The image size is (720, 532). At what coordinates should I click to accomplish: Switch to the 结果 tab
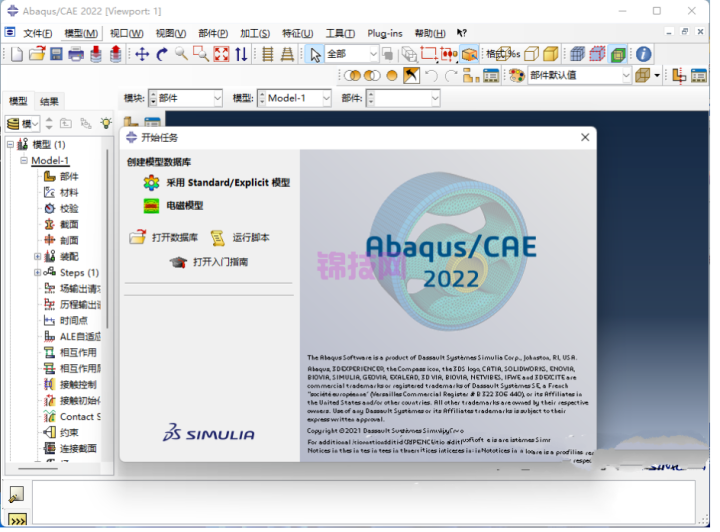49,101
